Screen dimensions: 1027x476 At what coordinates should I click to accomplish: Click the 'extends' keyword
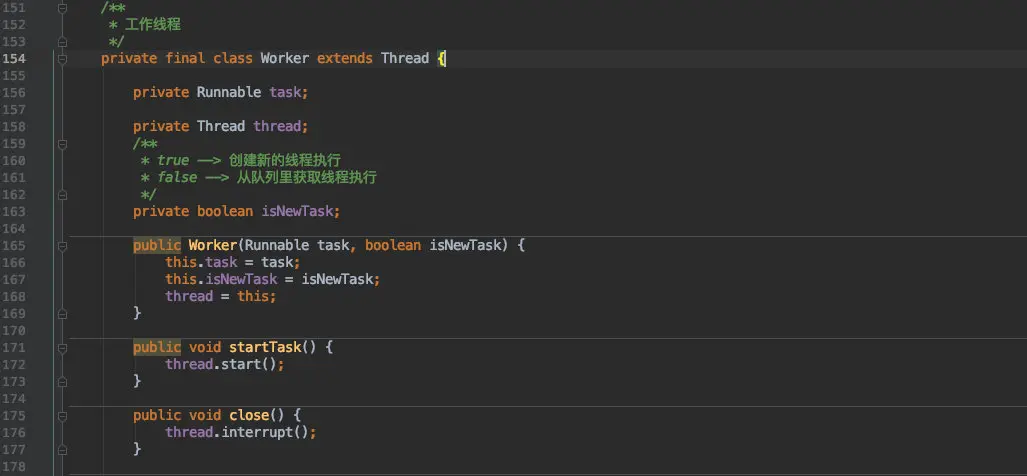345,58
